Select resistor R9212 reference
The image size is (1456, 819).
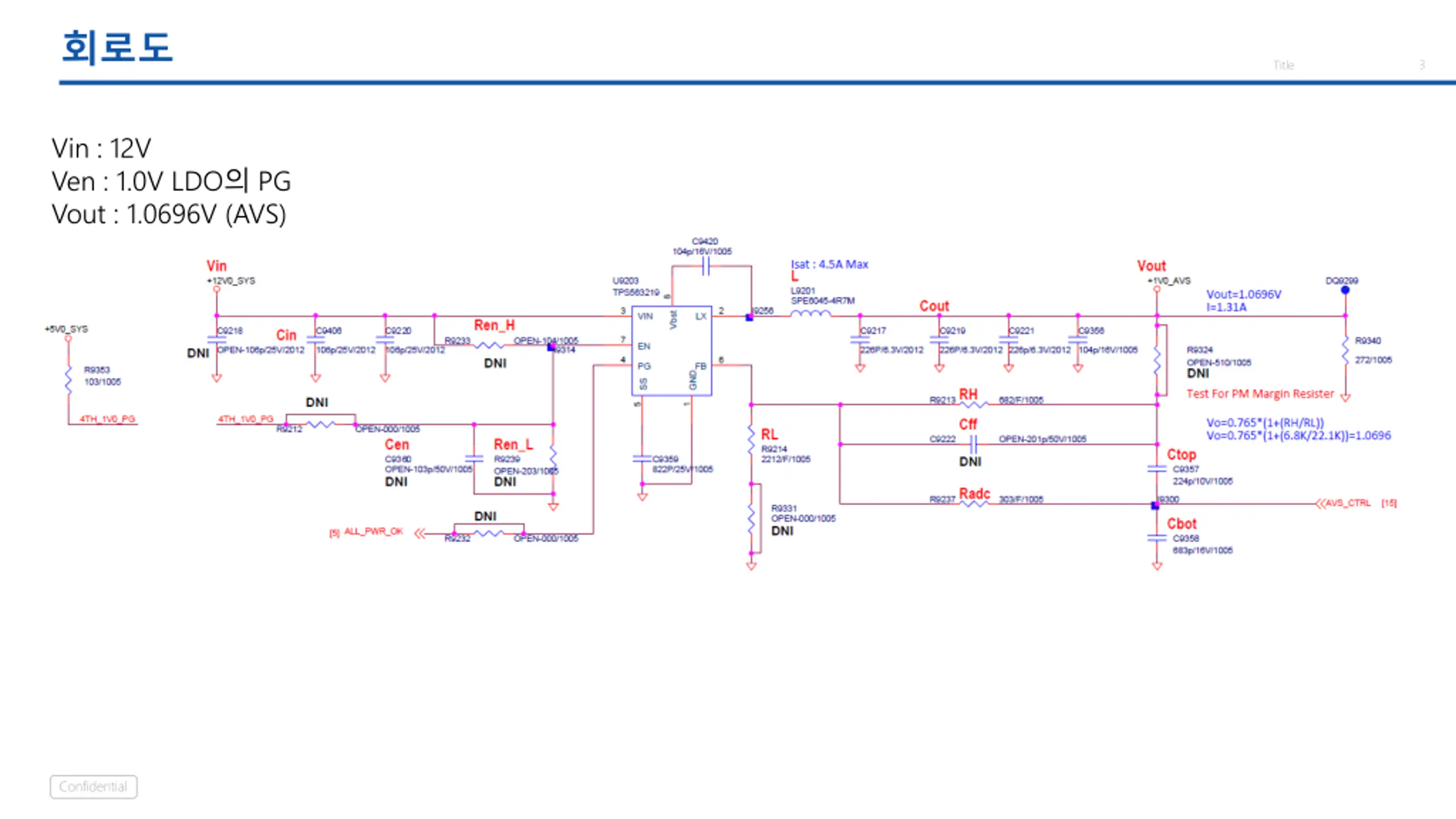point(289,429)
